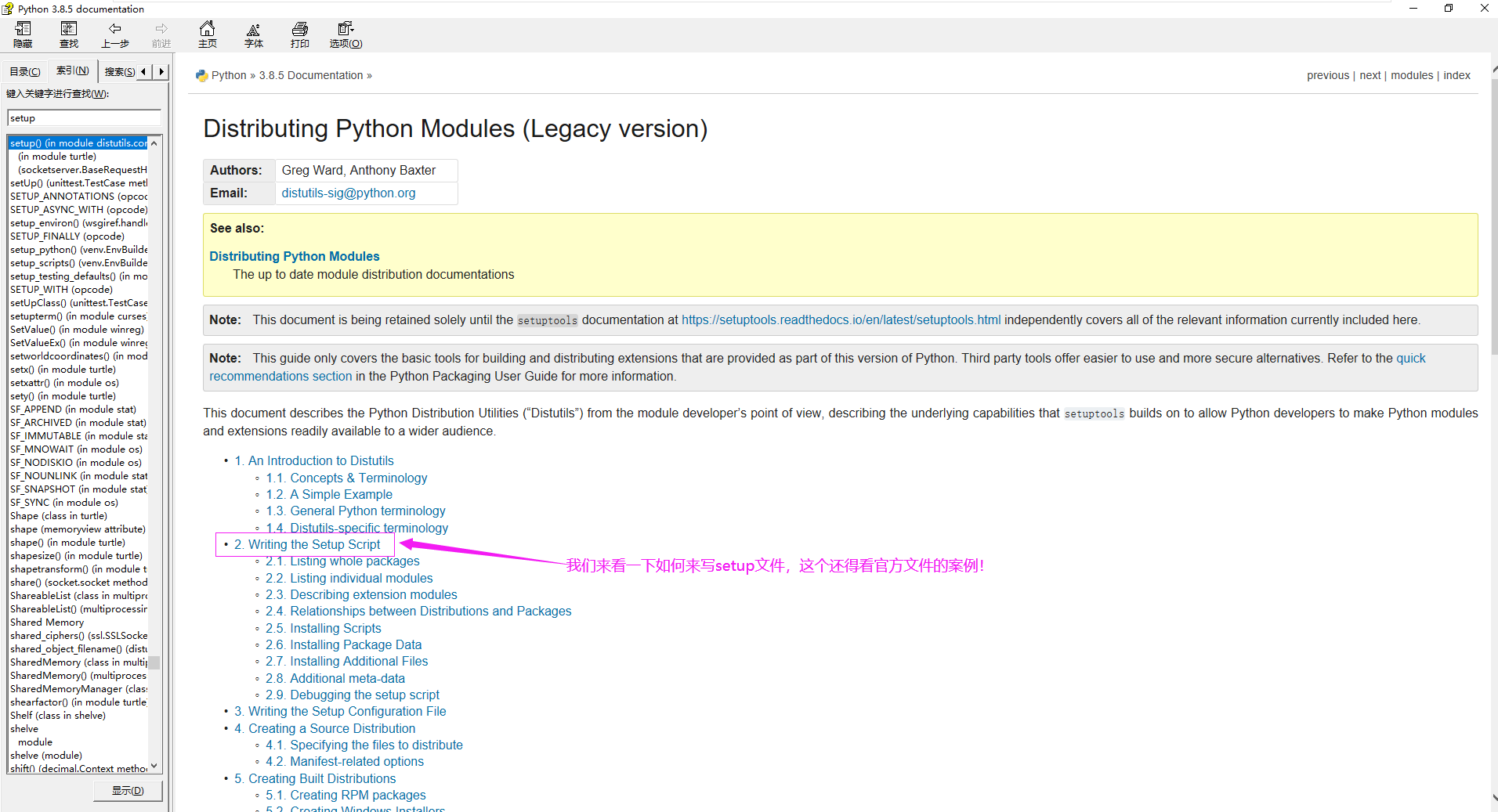Click the right tab scroll arrow
Viewport: 1498px width, 812px height.
click(161, 70)
